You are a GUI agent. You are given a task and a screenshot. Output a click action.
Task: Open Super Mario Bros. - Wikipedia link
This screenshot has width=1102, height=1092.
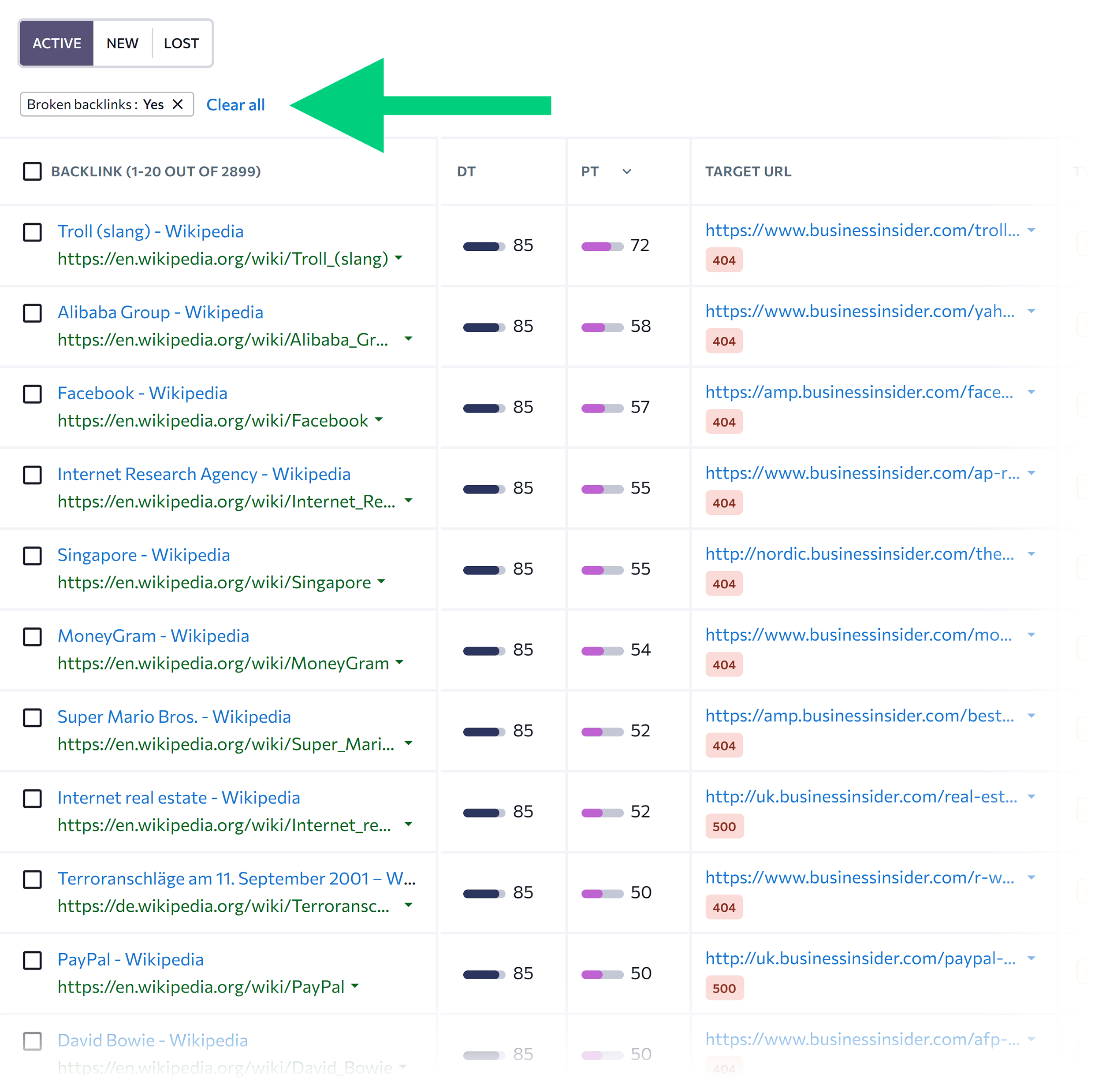(x=174, y=717)
